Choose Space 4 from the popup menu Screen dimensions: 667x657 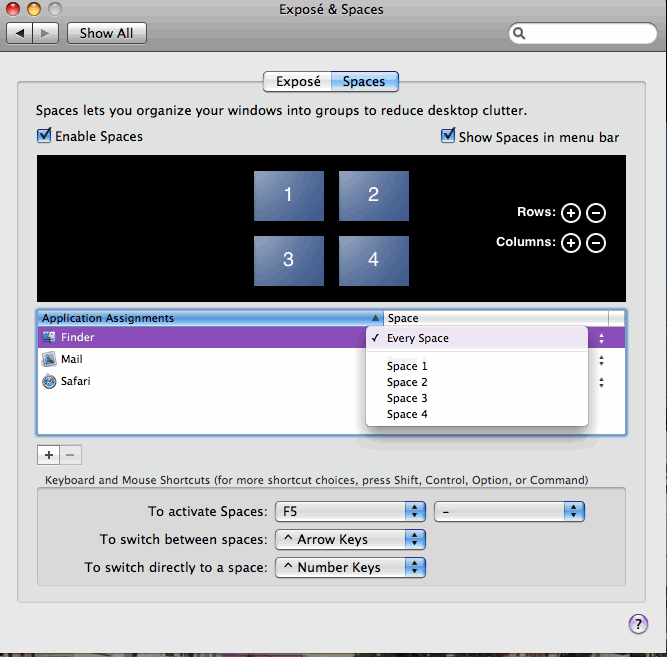tap(477, 414)
